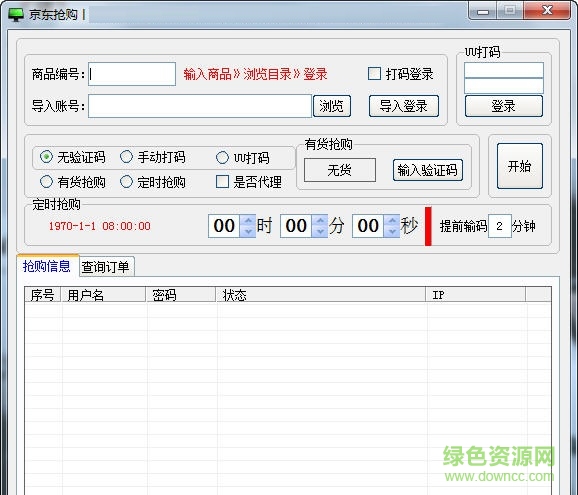Sort by the 状态 column header

tap(321, 295)
